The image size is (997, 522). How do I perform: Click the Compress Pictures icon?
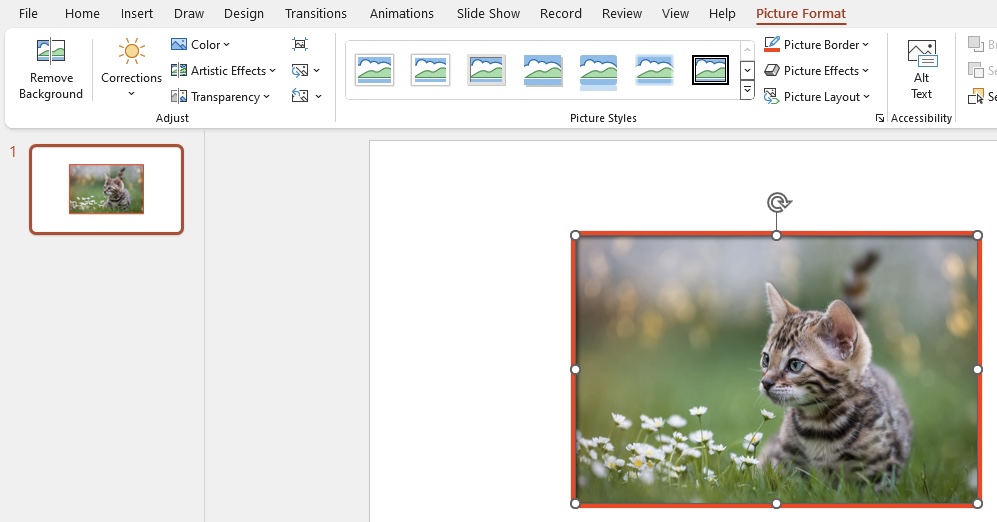299,44
